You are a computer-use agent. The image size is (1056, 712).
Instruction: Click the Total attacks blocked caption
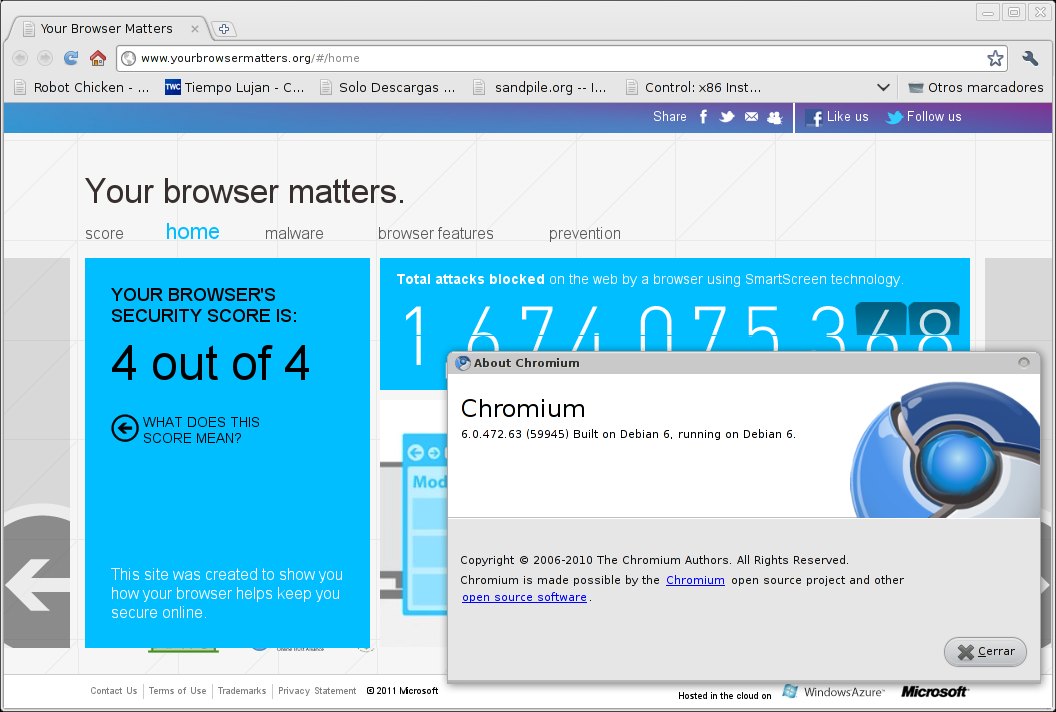(650, 280)
